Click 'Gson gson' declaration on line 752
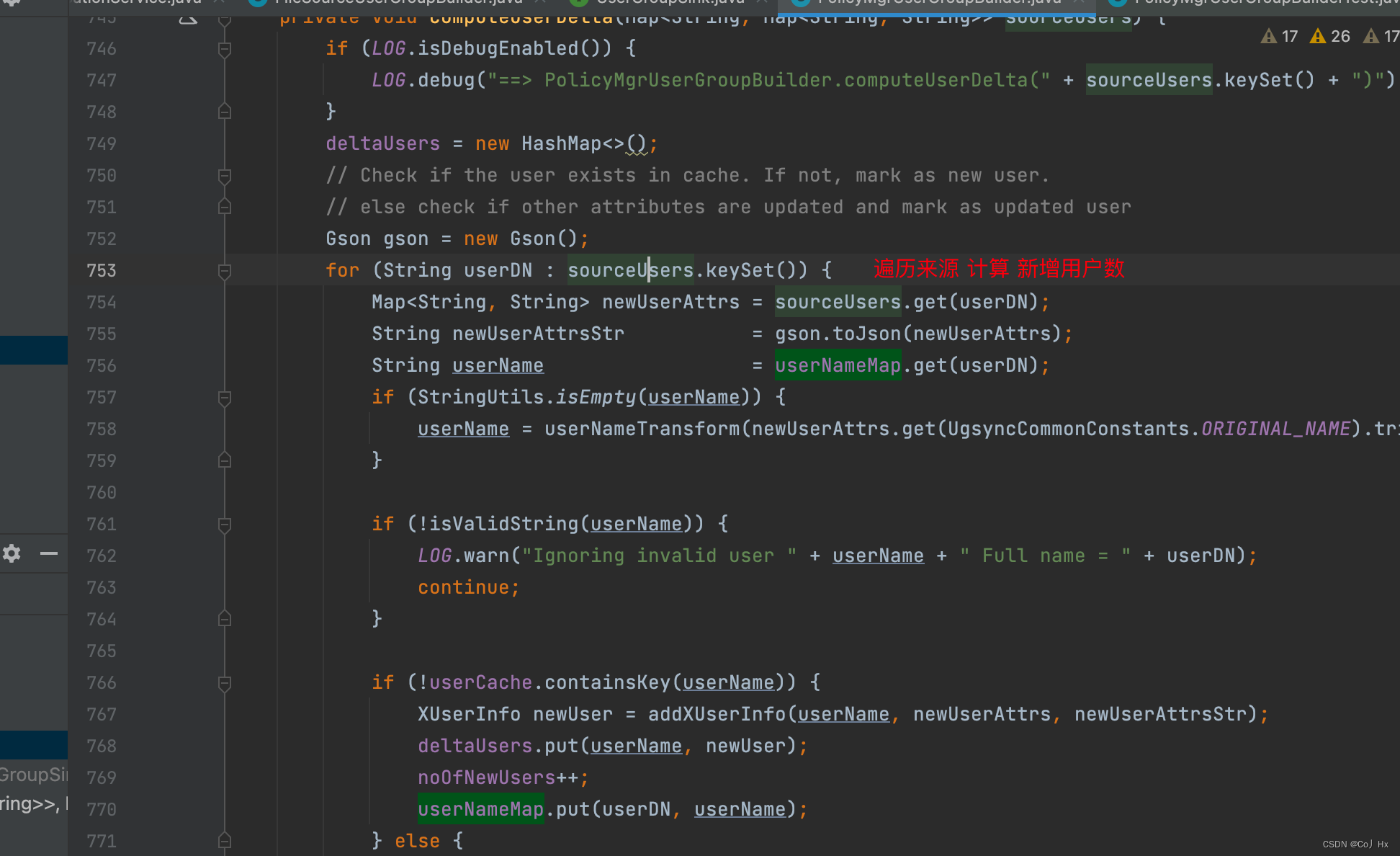 tap(377, 238)
